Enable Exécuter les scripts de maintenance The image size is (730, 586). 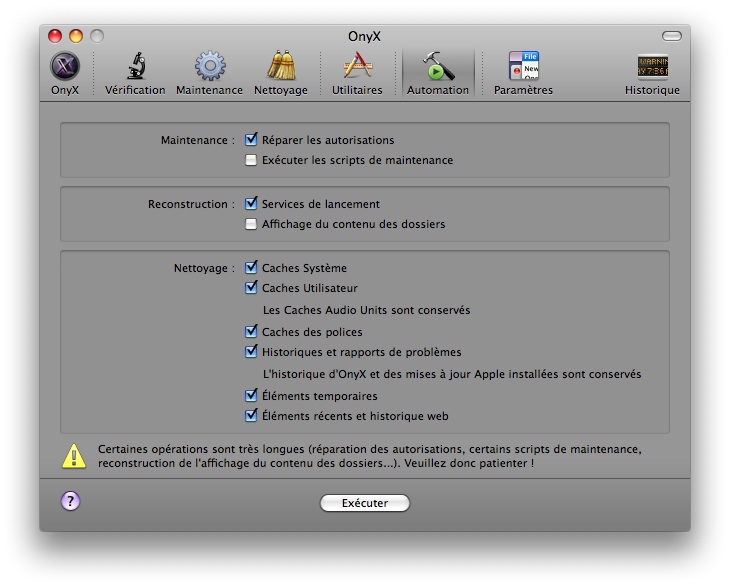pyautogui.click(x=251, y=160)
